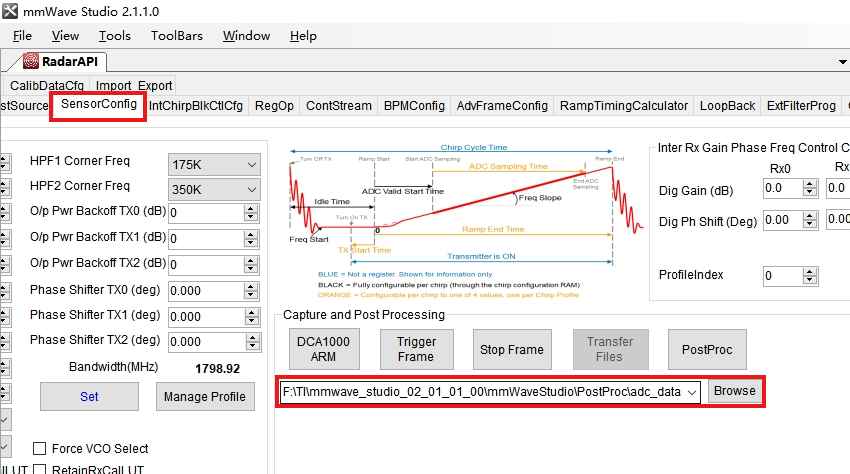The width and height of the screenshot is (850, 474).
Task: Open the ToolBars menu
Action: point(177,36)
